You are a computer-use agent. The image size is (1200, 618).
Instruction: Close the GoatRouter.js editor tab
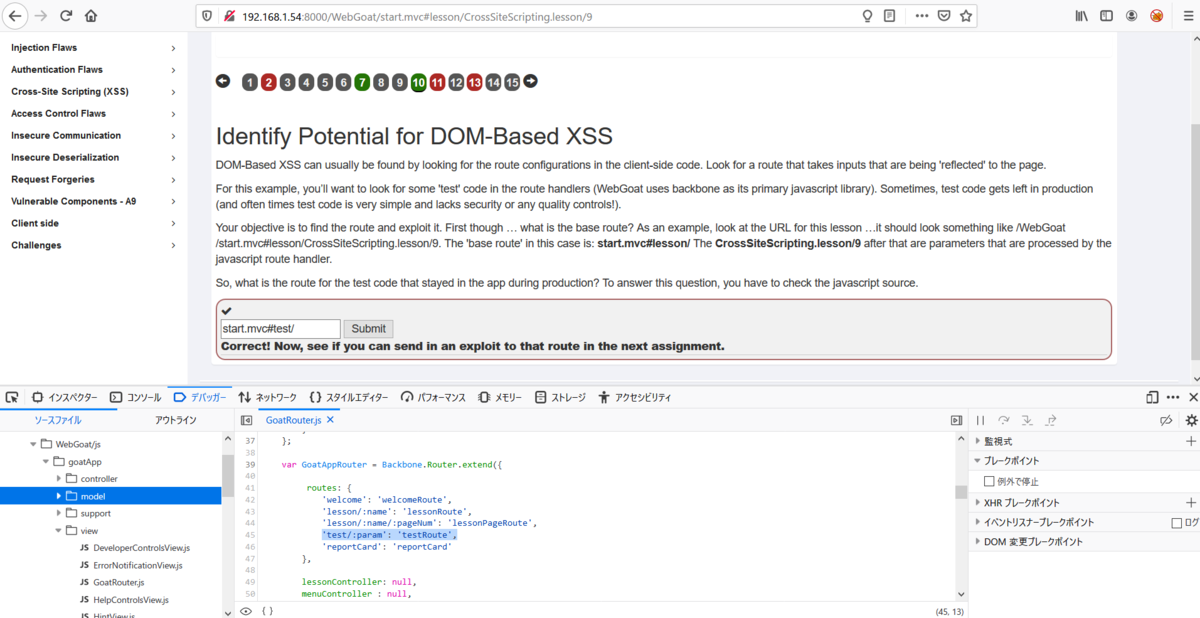tap(331, 420)
